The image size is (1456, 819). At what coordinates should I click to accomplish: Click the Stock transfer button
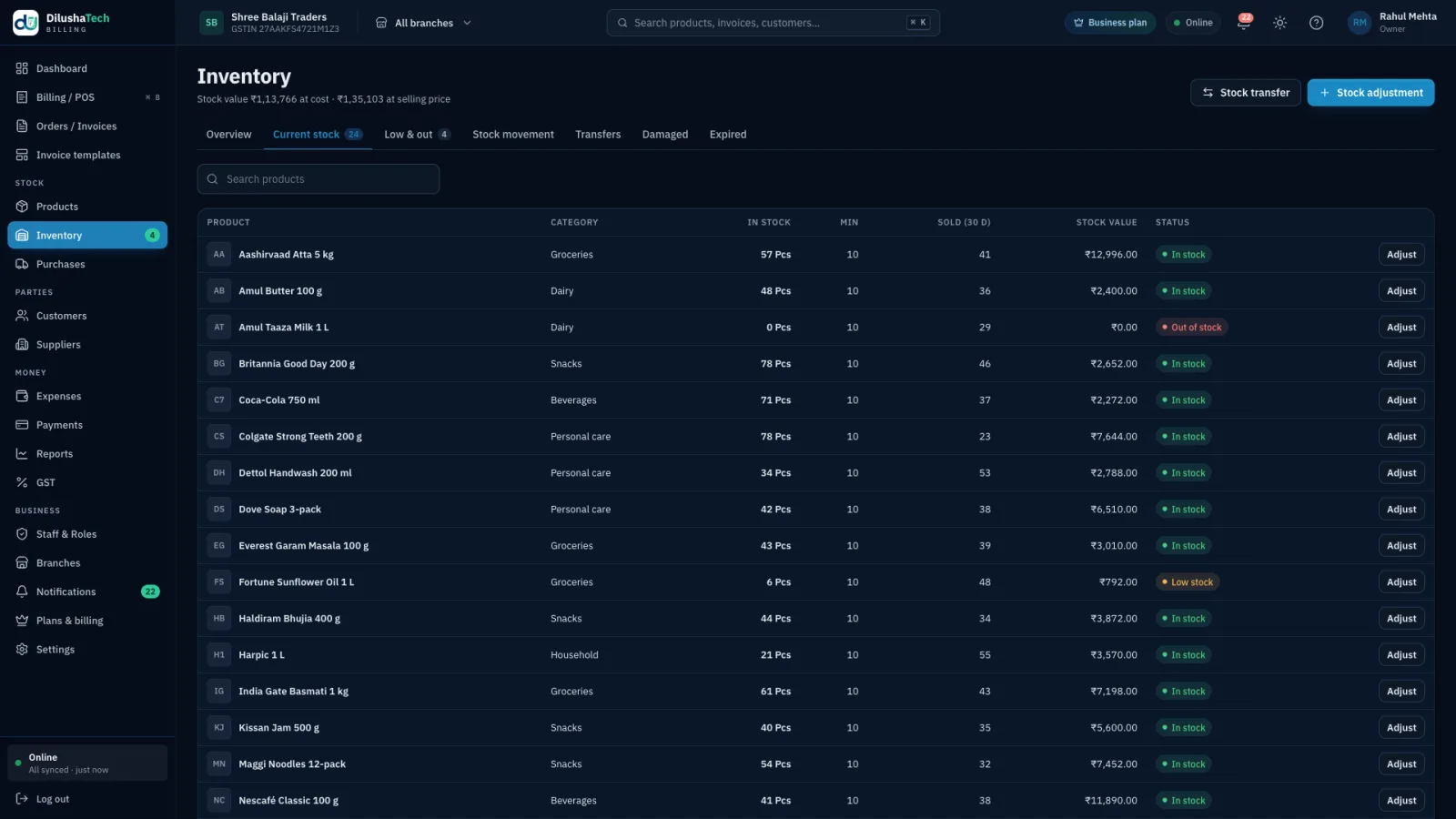pos(1246,93)
